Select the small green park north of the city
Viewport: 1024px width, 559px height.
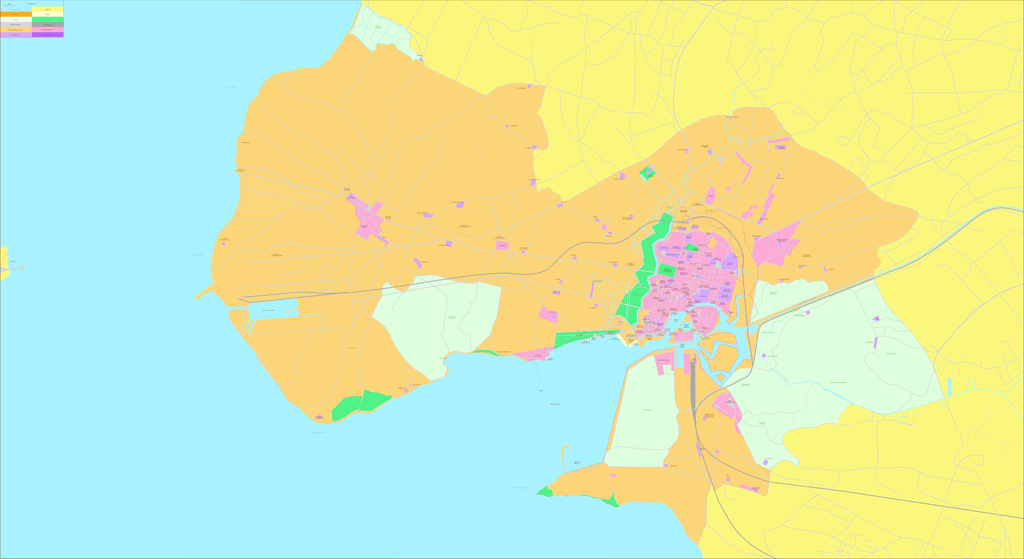(x=648, y=173)
